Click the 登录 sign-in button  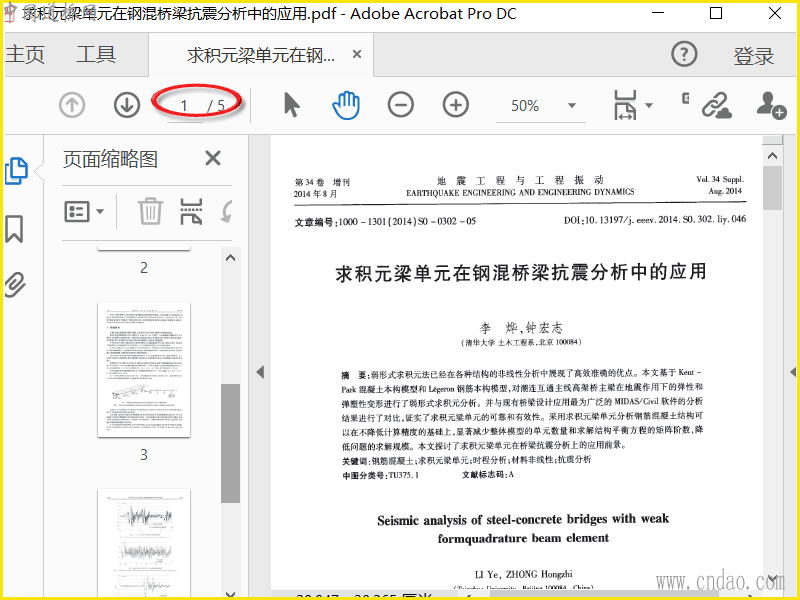[754, 56]
